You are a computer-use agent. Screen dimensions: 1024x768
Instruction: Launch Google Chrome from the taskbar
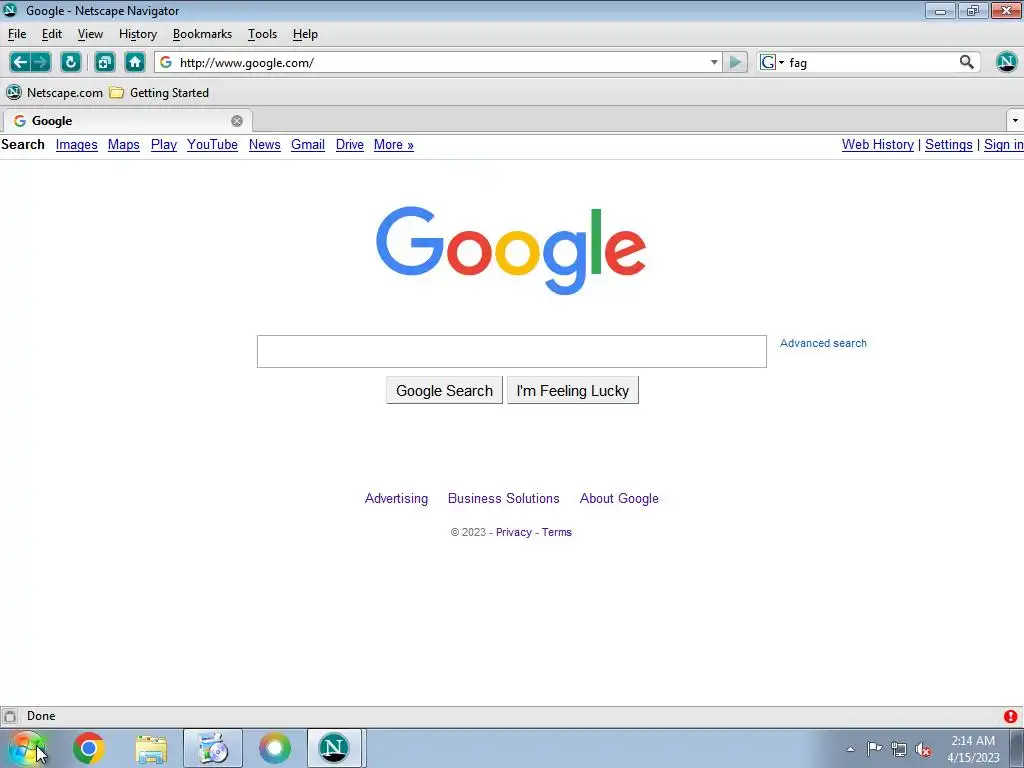[89, 748]
